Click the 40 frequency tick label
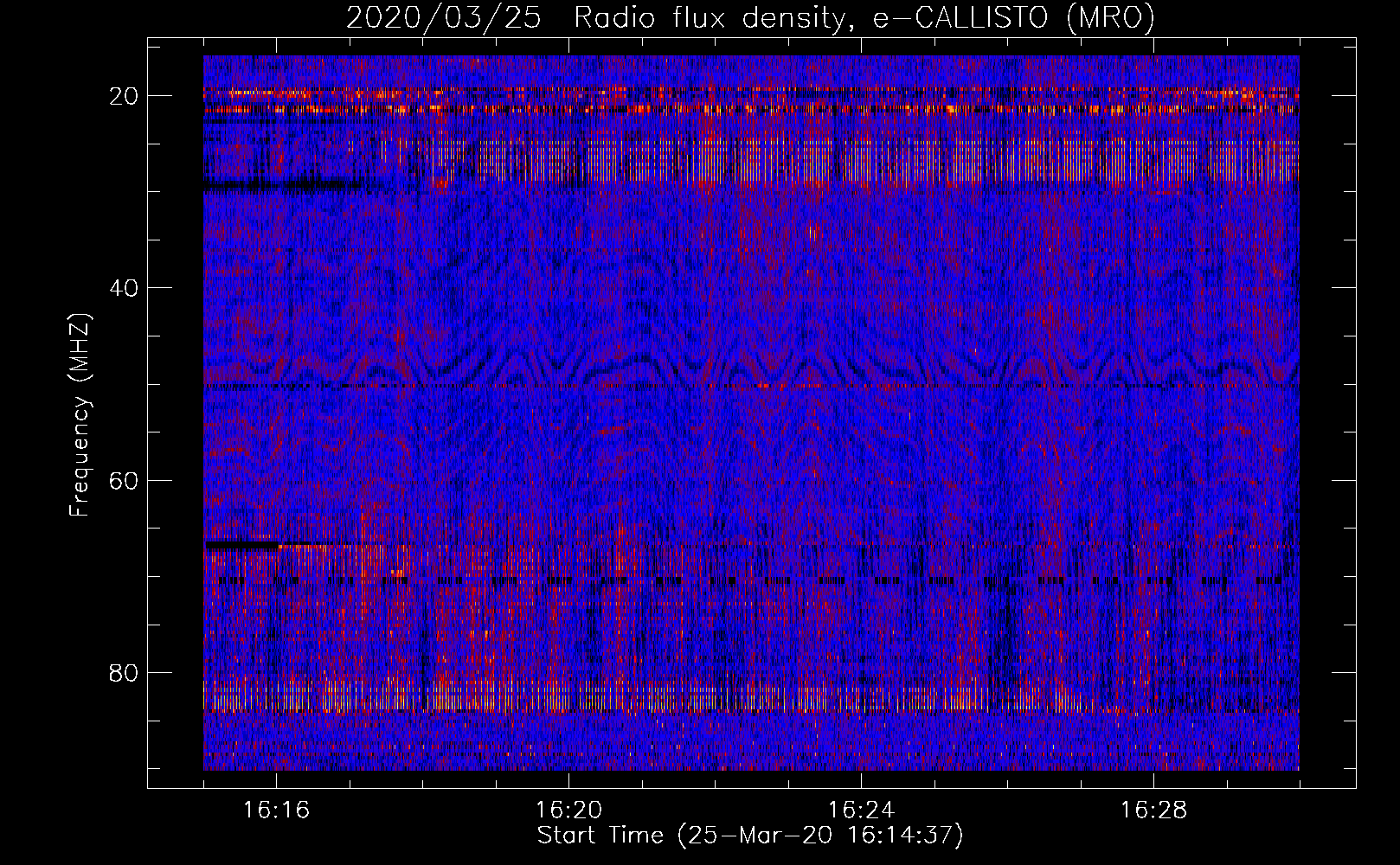1400x865 pixels. (x=125, y=288)
